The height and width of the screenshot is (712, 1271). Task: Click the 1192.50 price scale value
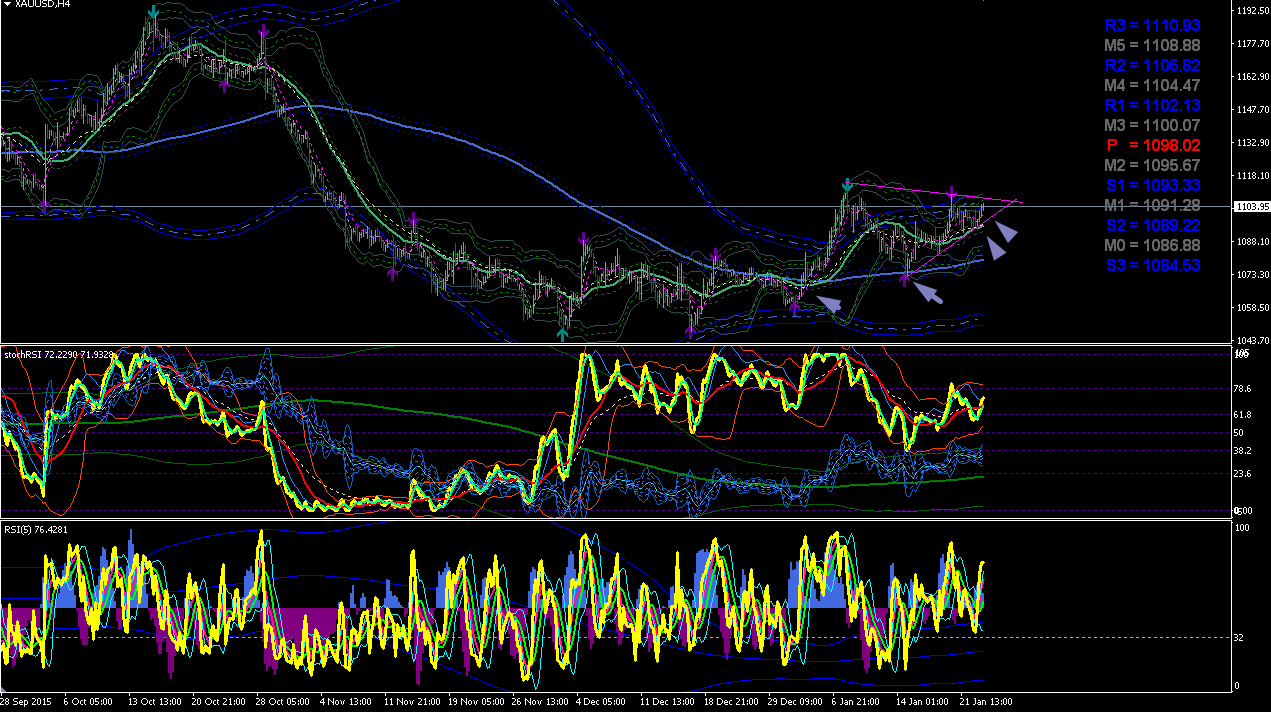tap(1251, 11)
